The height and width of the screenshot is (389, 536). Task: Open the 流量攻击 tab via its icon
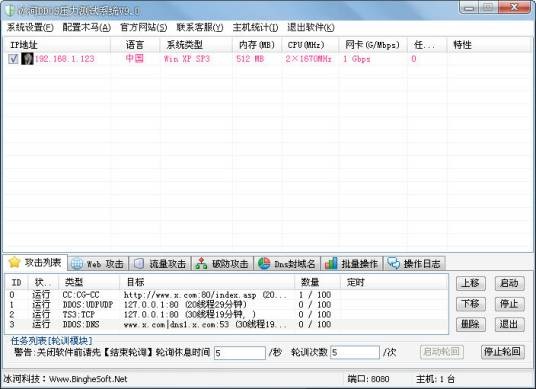pos(139,264)
